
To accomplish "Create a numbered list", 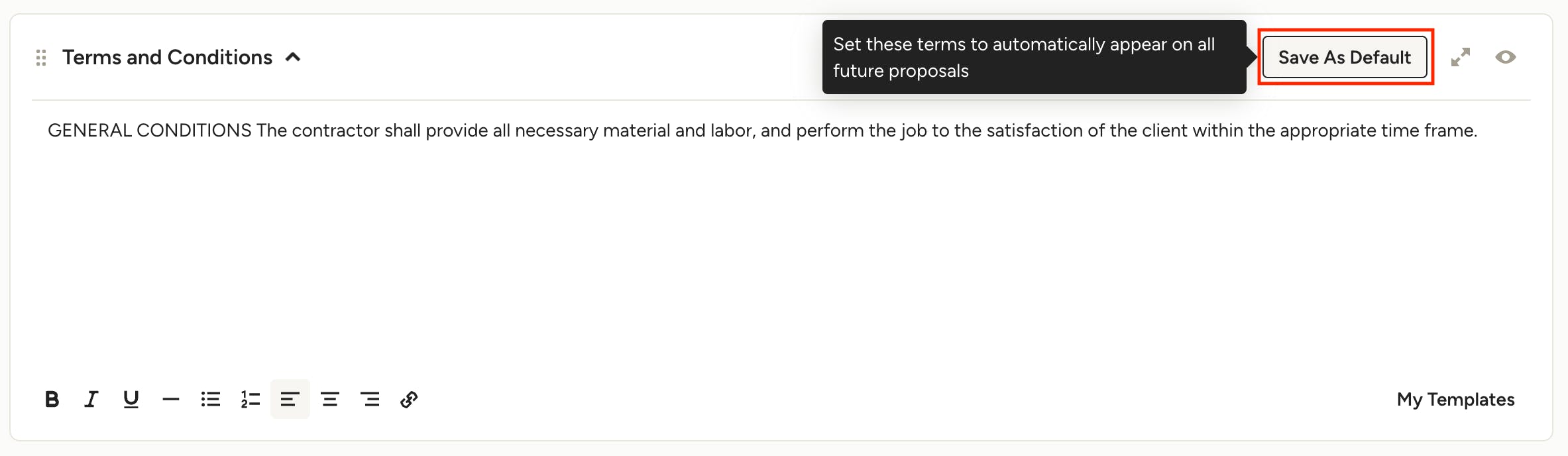I will click(251, 399).
